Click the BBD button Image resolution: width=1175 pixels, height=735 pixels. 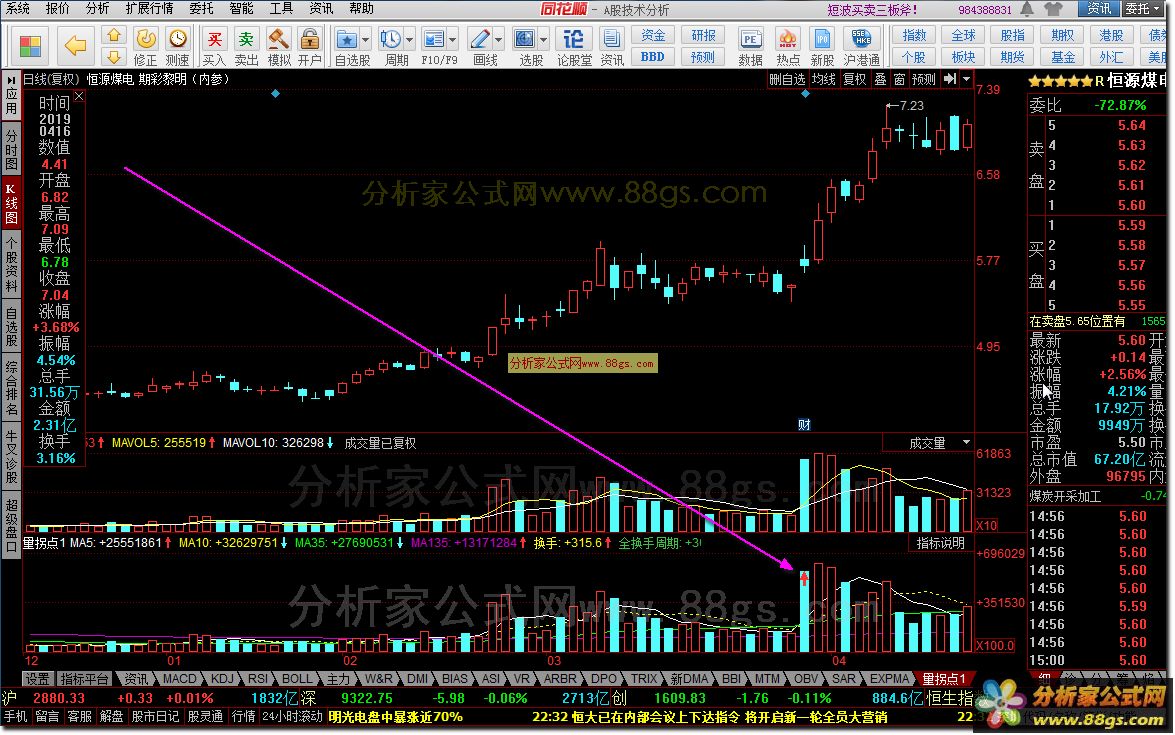[653, 57]
